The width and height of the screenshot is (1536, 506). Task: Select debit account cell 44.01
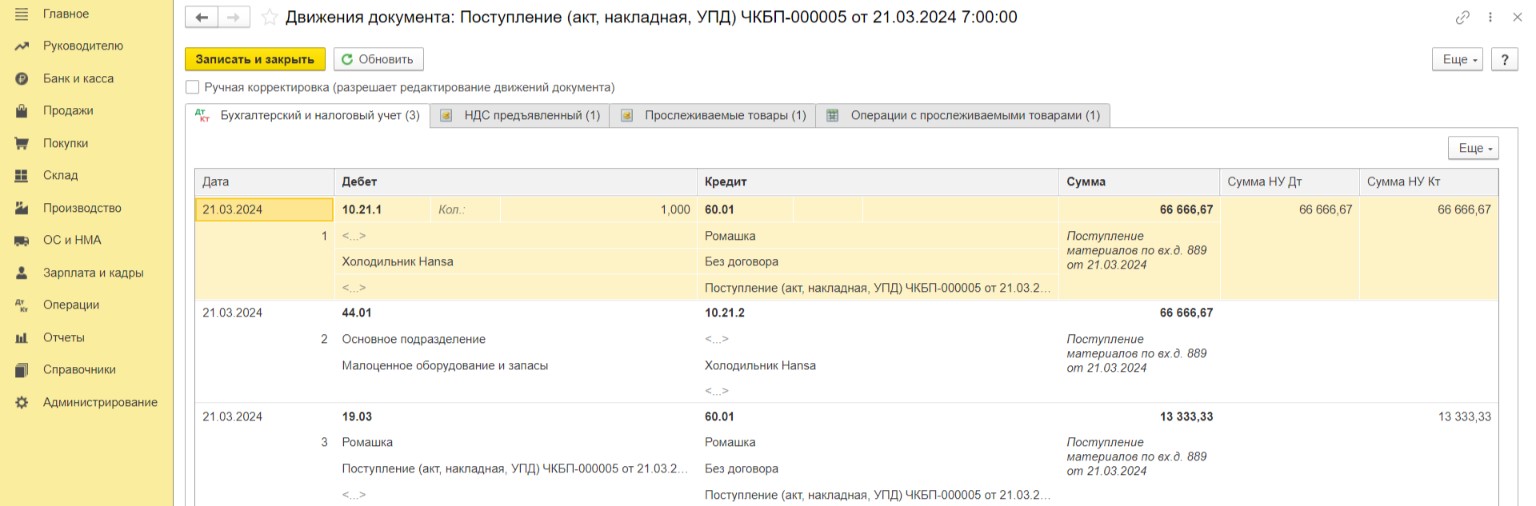pos(357,313)
